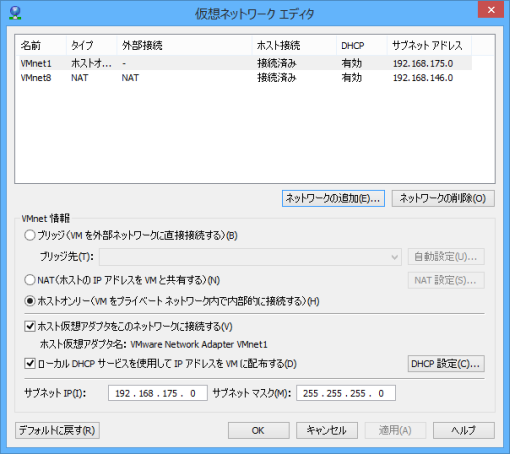Click the 適用(A) button
Viewport: 510px width, 454px height.
pyautogui.click(x=395, y=430)
